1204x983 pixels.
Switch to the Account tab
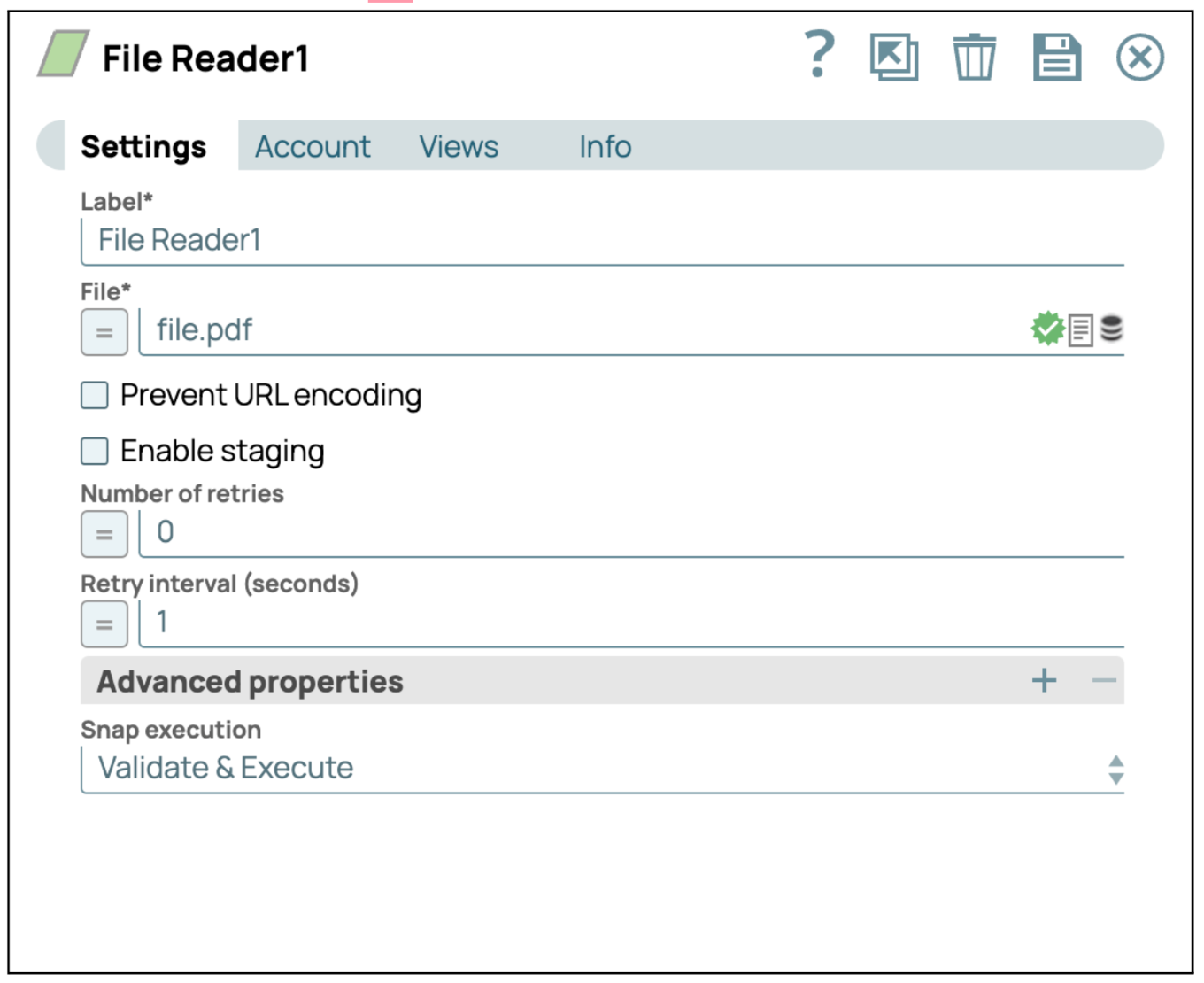313,146
